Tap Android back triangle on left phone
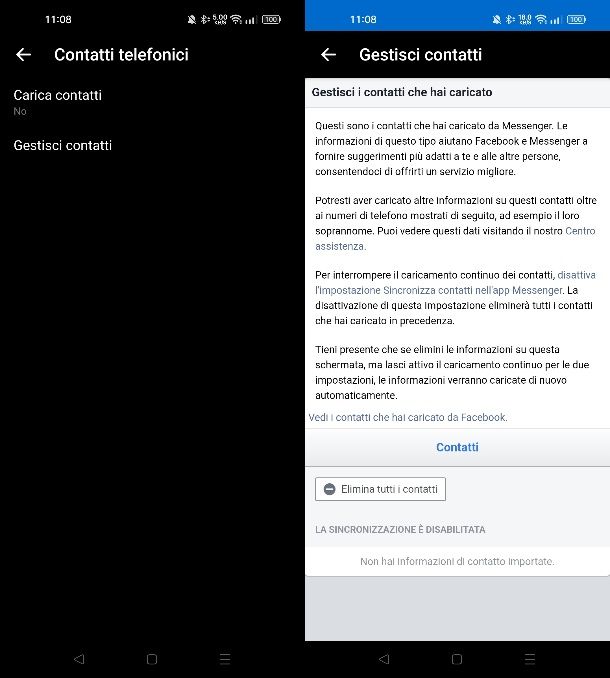This screenshot has width=610, height=678. pyautogui.click(x=79, y=659)
